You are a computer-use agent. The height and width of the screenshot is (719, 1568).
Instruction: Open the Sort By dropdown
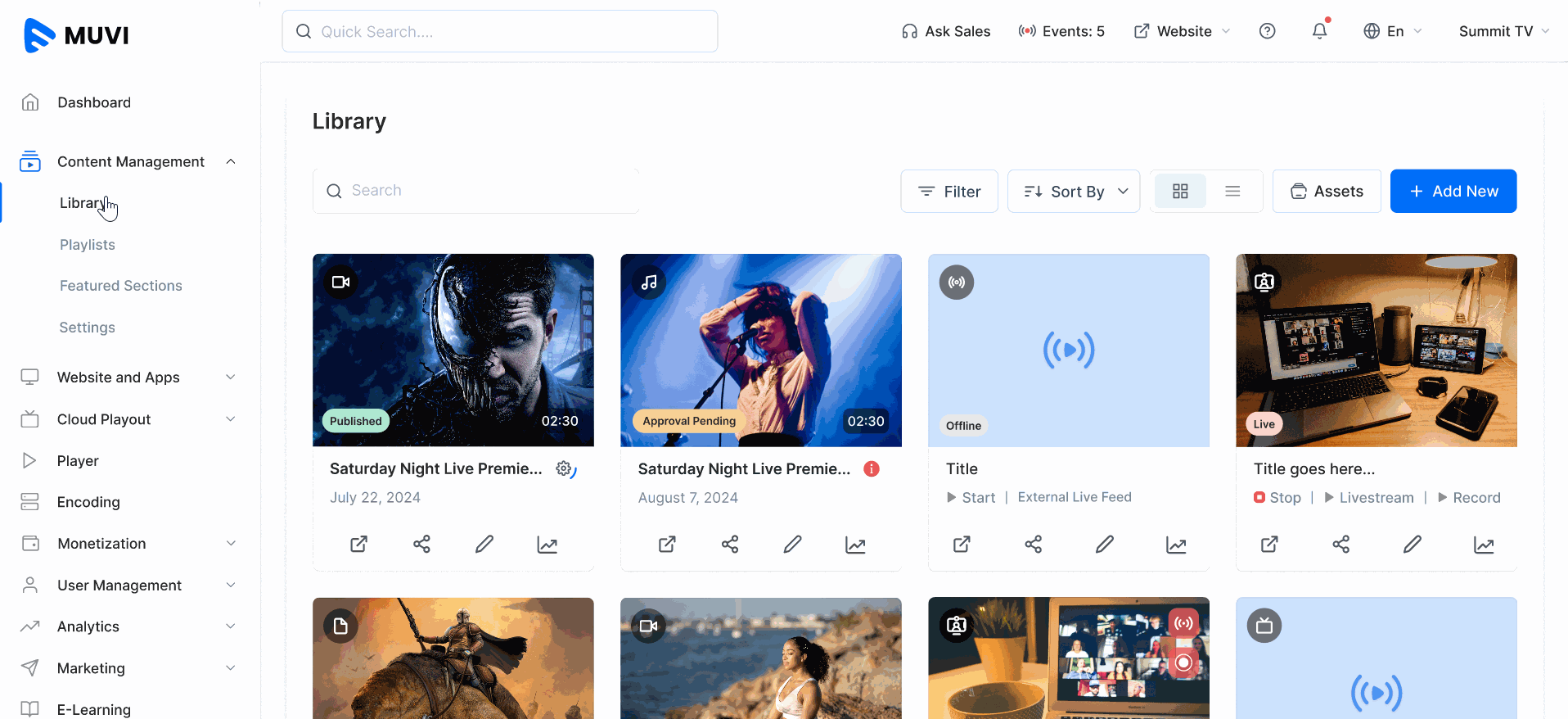coord(1074,191)
